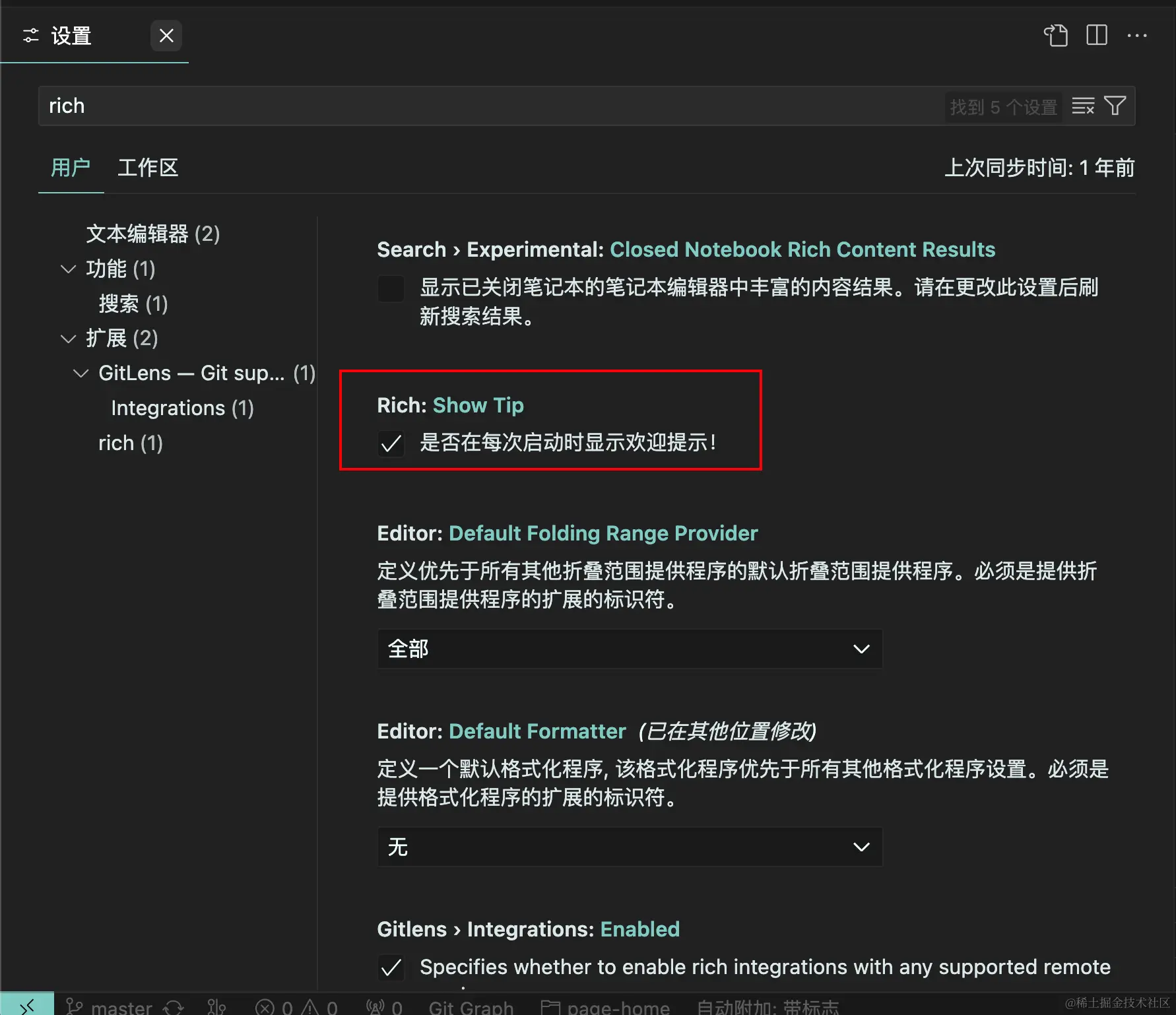Collapse the GitLens tree chevron
Image resolution: width=1176 pixels, height=1015 pixels.
[x=81, y=374]
